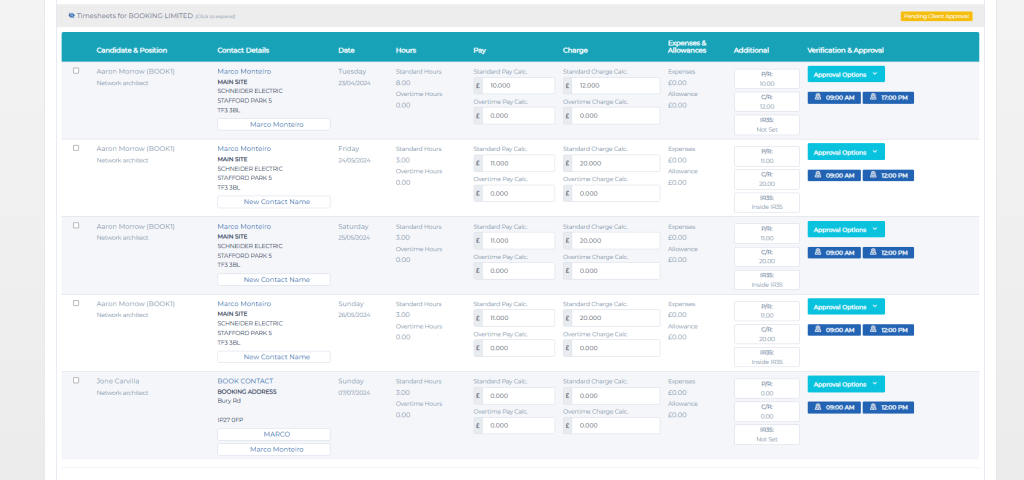Screen dimensions: 1024x480
Task: Click the 17:00 PM clock-out badge for Tuesday
Action: (888, 98)
